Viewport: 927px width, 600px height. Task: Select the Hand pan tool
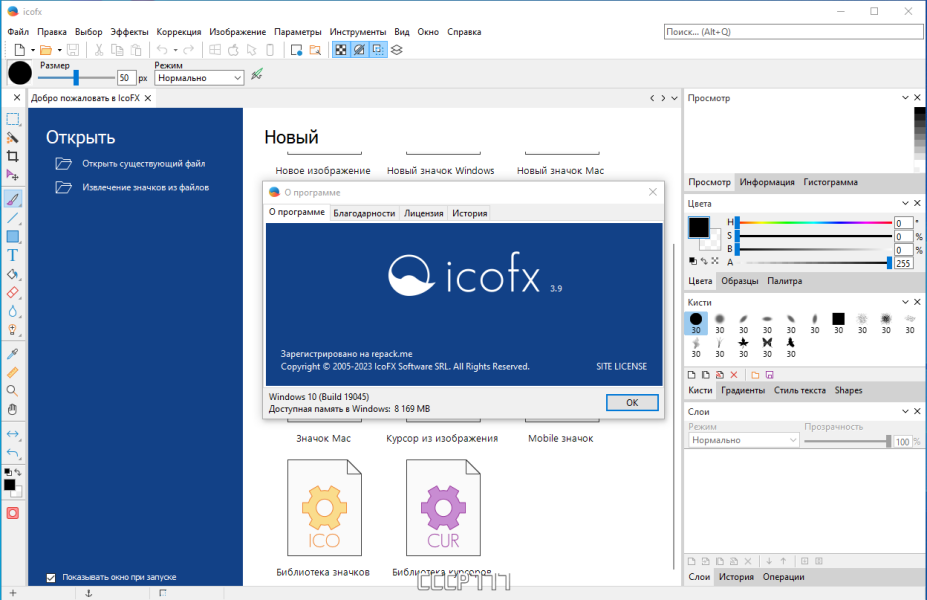12,409
